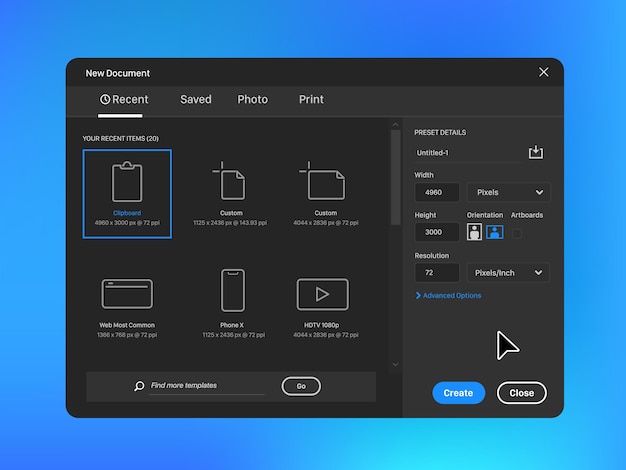Screen dimensions: 626x470
Task: Click the Resolution value field
Action: coord(437,273)
